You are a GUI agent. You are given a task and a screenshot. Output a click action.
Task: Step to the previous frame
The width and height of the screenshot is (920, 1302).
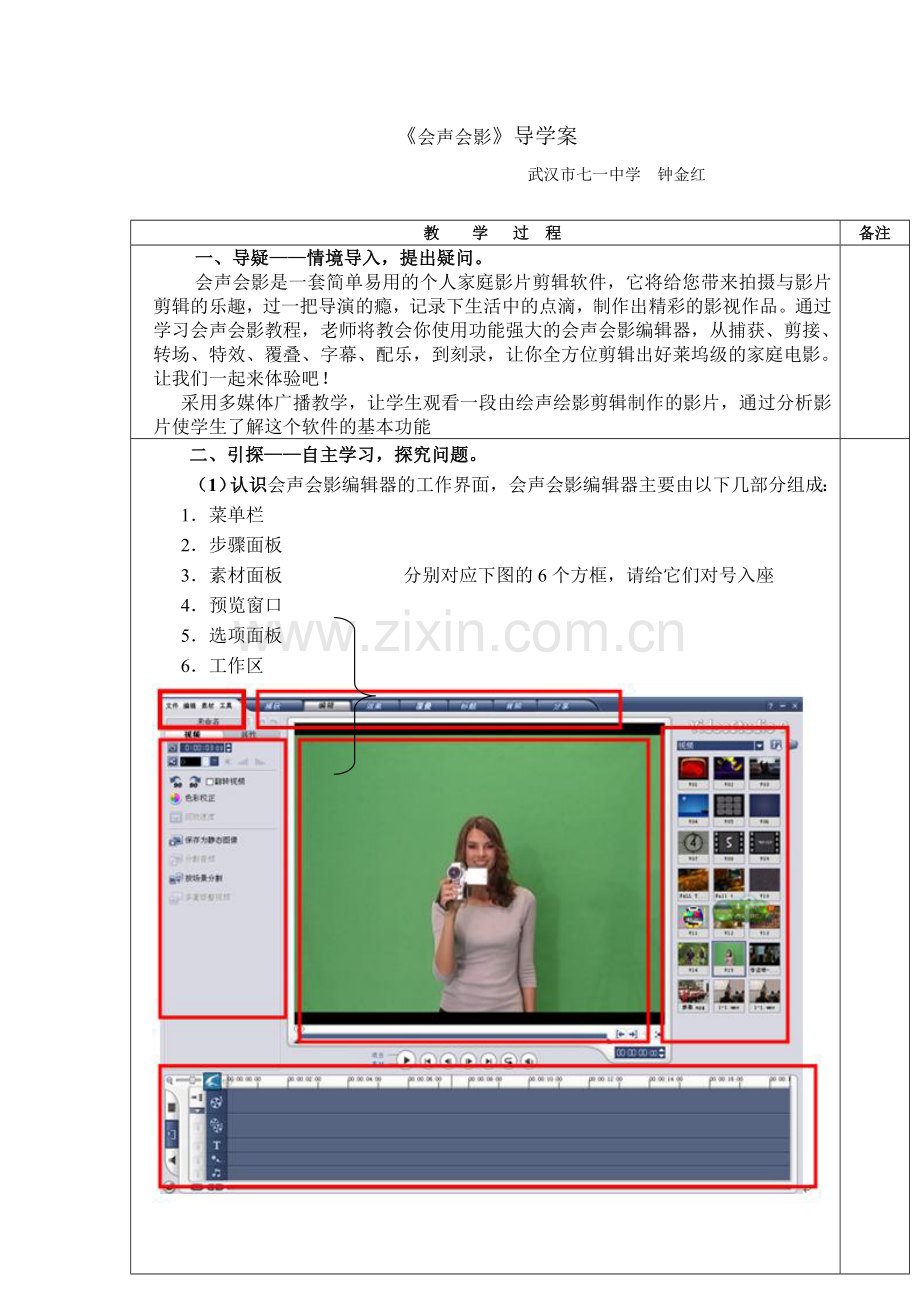pos(448,1059)
